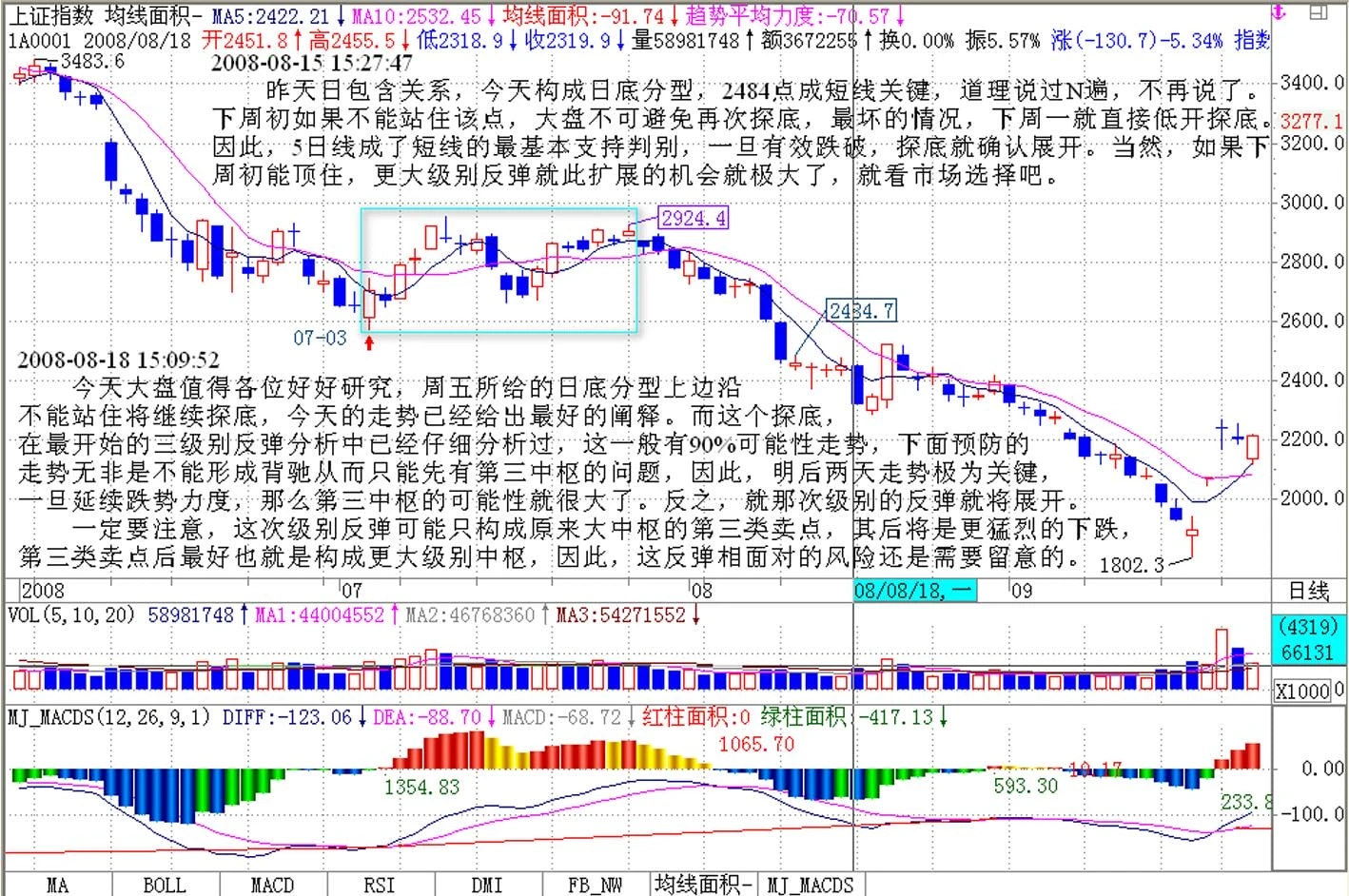Click the MJ_MACDS(12,26,9,1) indicator title

point(109,716)
